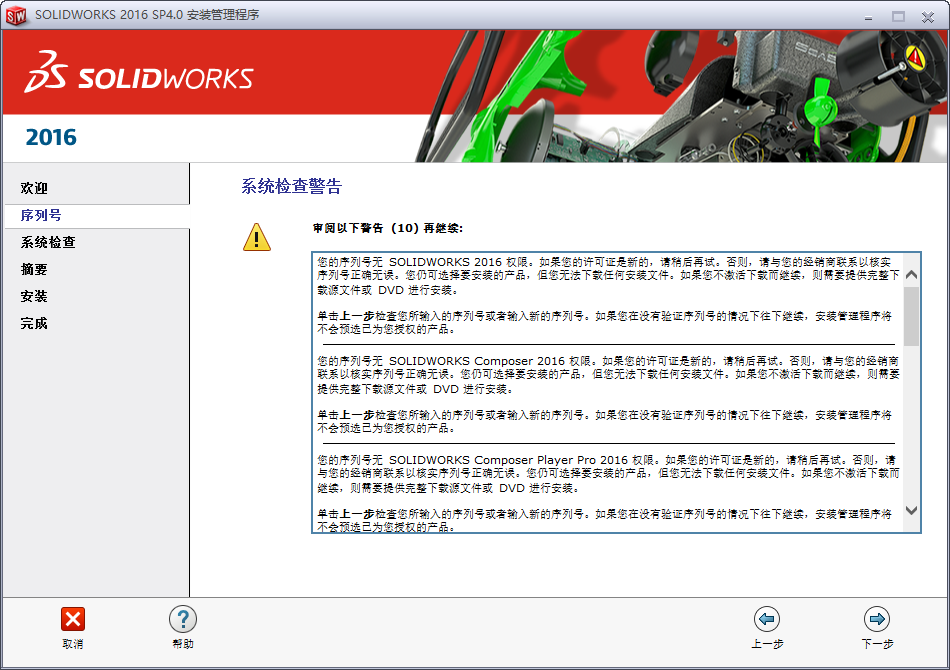Viewport: 950px width, 670px height.
Task: Select the 序列号 step in sidebar
Action: coord(41,215)
